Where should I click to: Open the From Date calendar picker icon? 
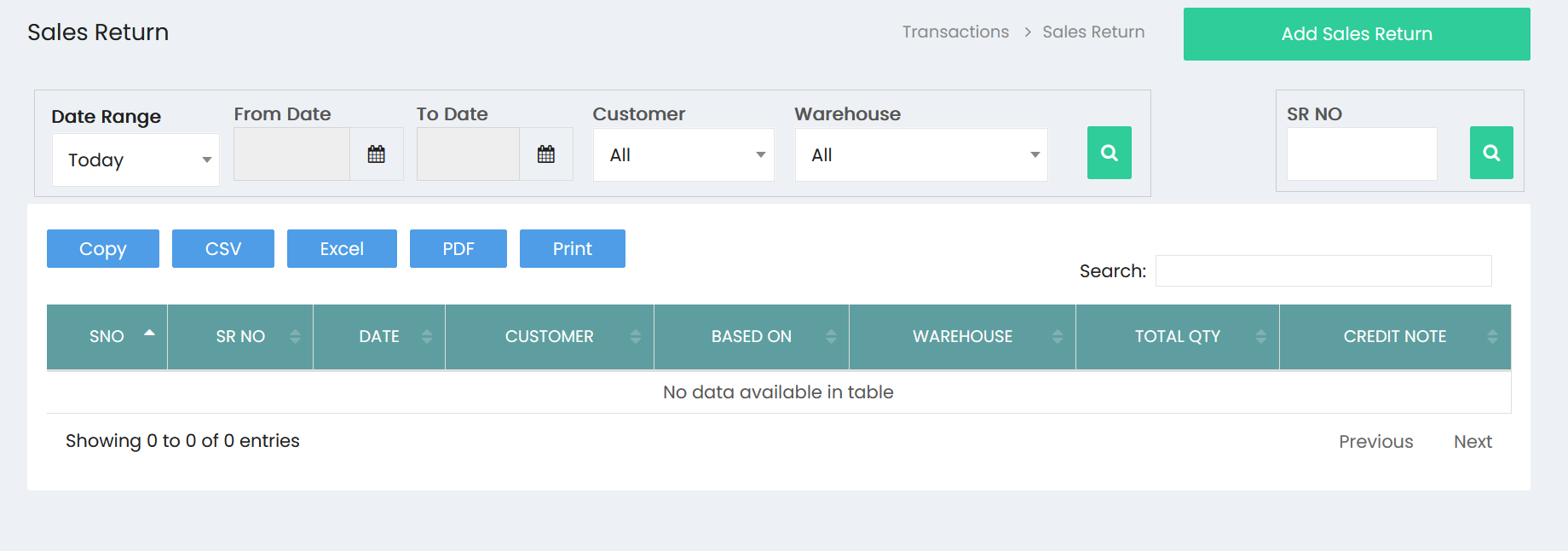[376, 154]
